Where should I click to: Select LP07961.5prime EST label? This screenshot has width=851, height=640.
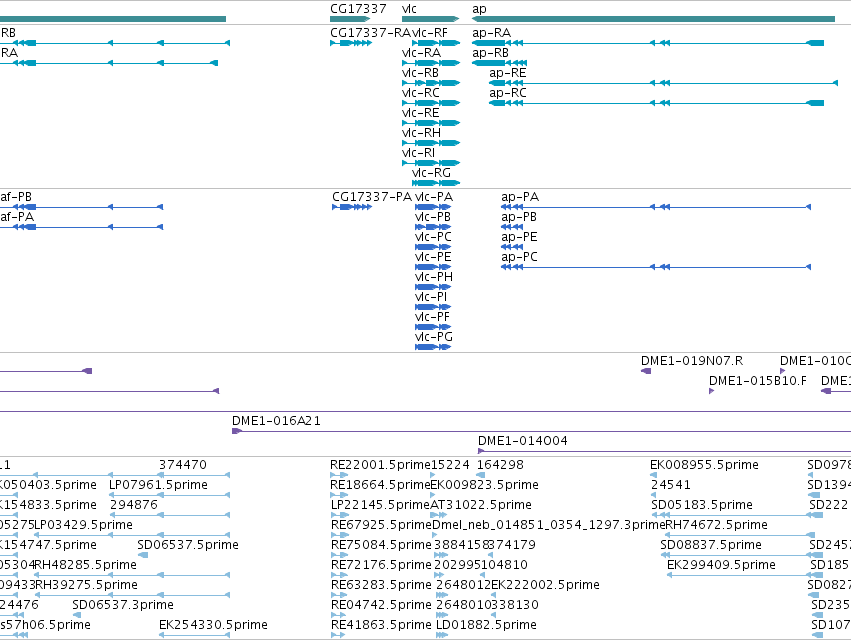158,485
